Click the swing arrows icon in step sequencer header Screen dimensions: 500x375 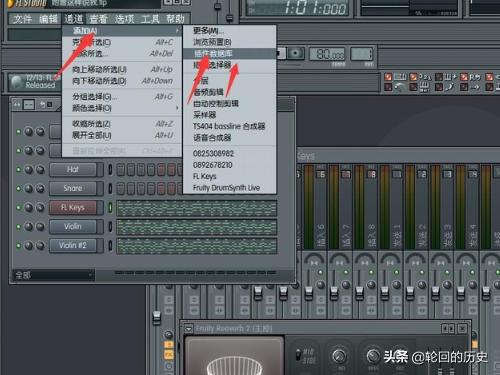coord(17,105)
